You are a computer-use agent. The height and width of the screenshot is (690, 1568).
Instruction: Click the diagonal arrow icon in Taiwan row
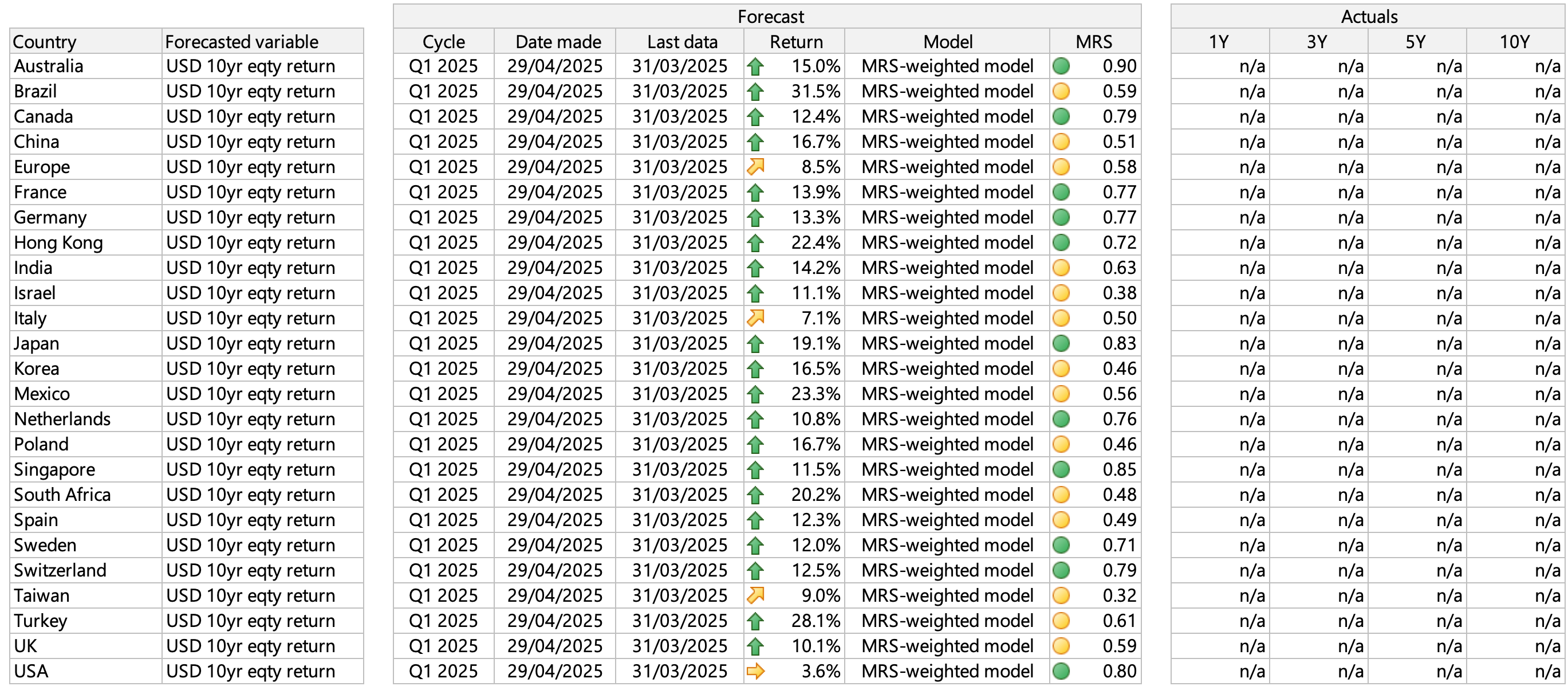tap(755, 595)
